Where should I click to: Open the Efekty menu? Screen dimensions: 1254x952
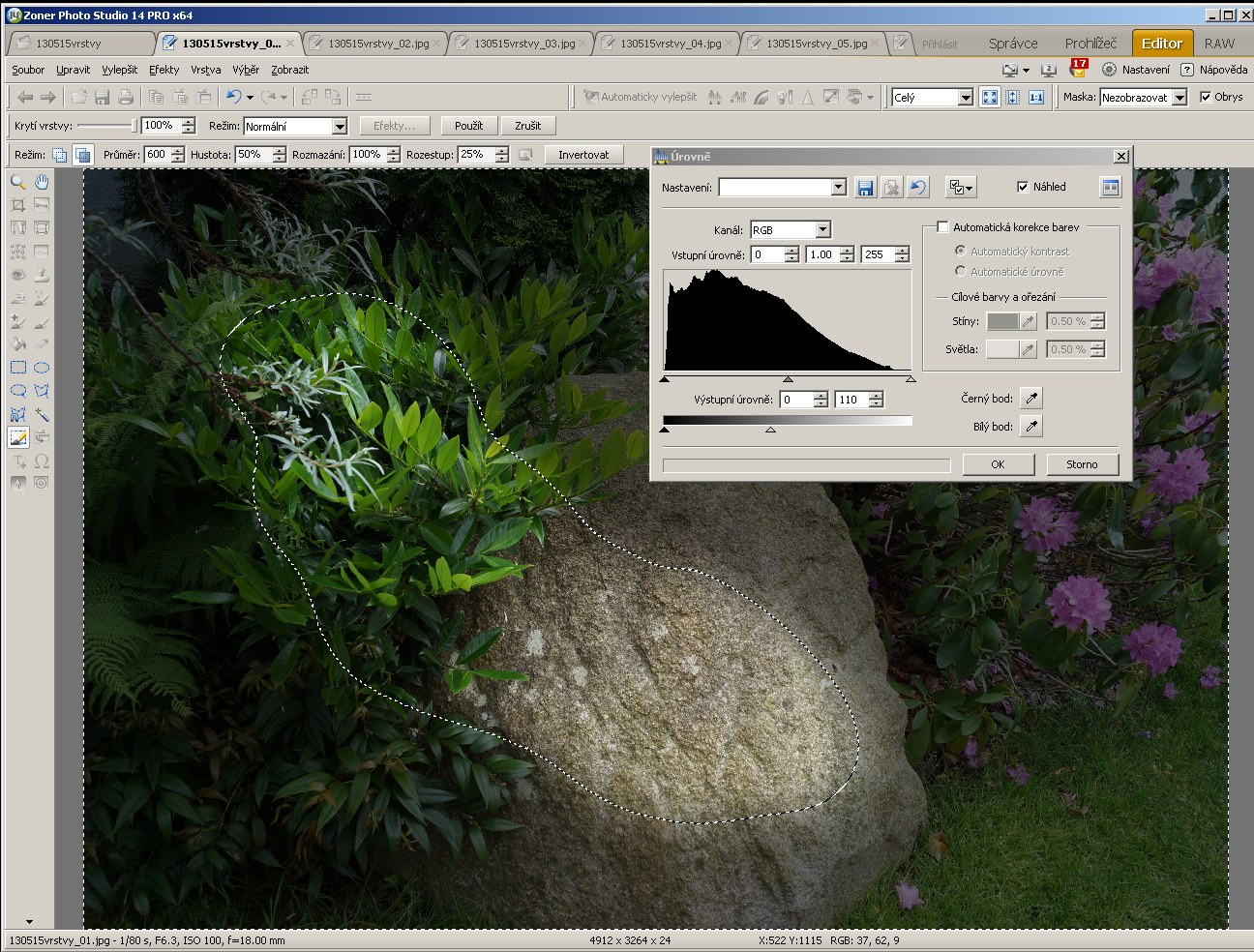(x=164, y=70)
